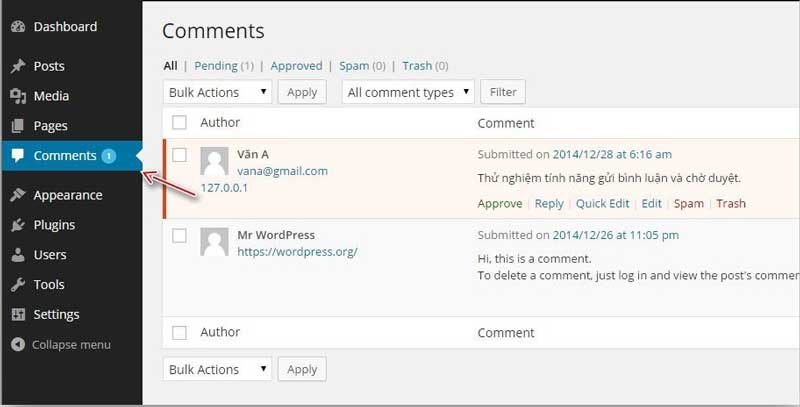Click the Posts pushpin icon
This screenshot has width=800, height=407.
(x=17, y=66)
